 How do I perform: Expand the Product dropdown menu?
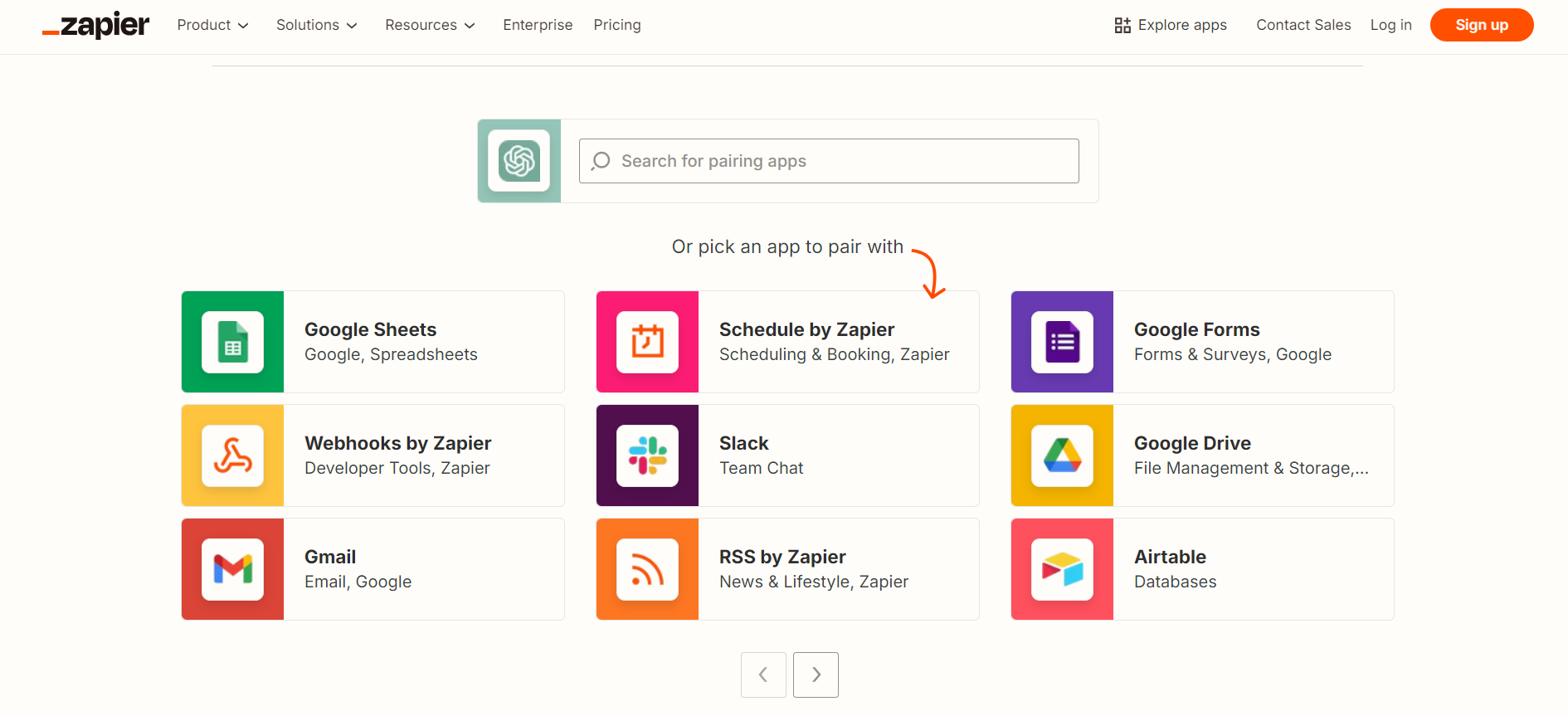pos(212,25)
